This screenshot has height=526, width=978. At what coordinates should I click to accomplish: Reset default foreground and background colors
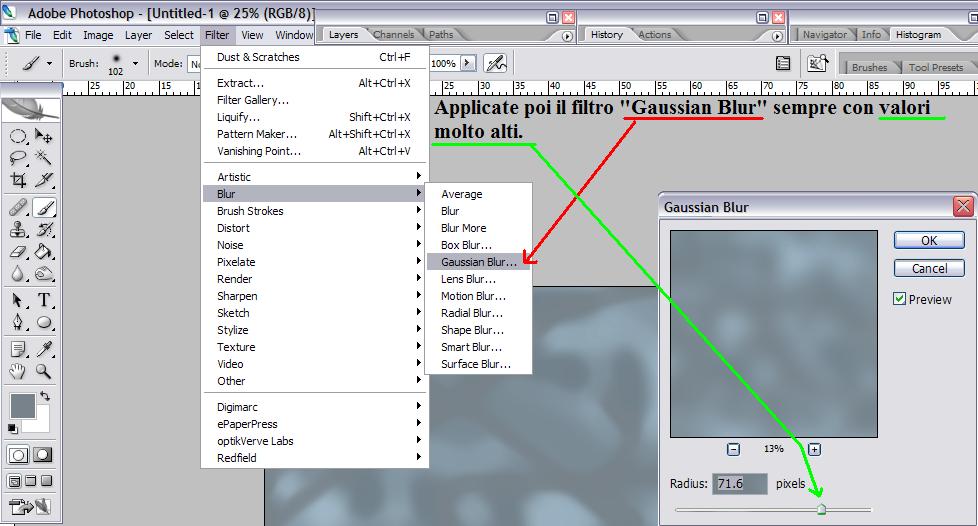coord(12,429)
